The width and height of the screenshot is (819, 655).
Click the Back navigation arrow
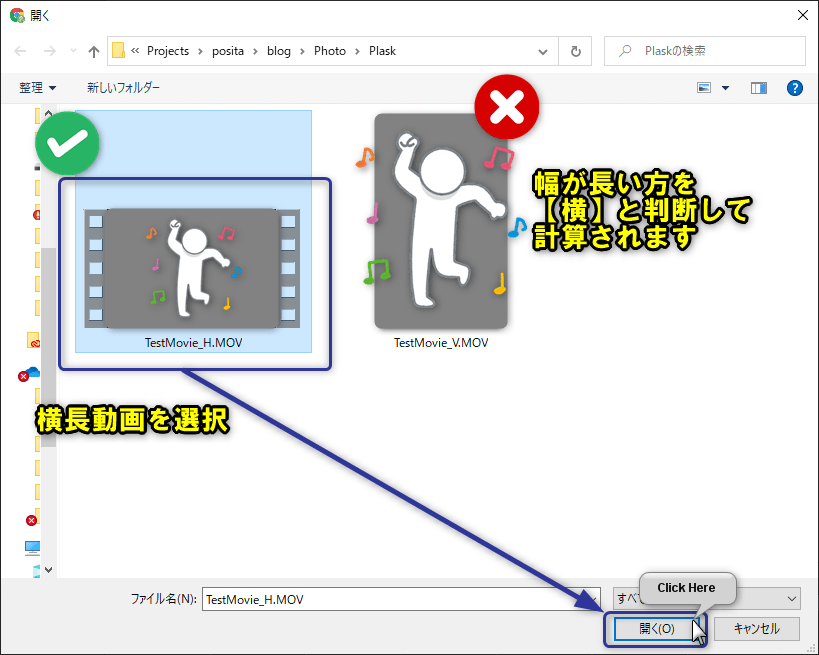coord(20,51)
